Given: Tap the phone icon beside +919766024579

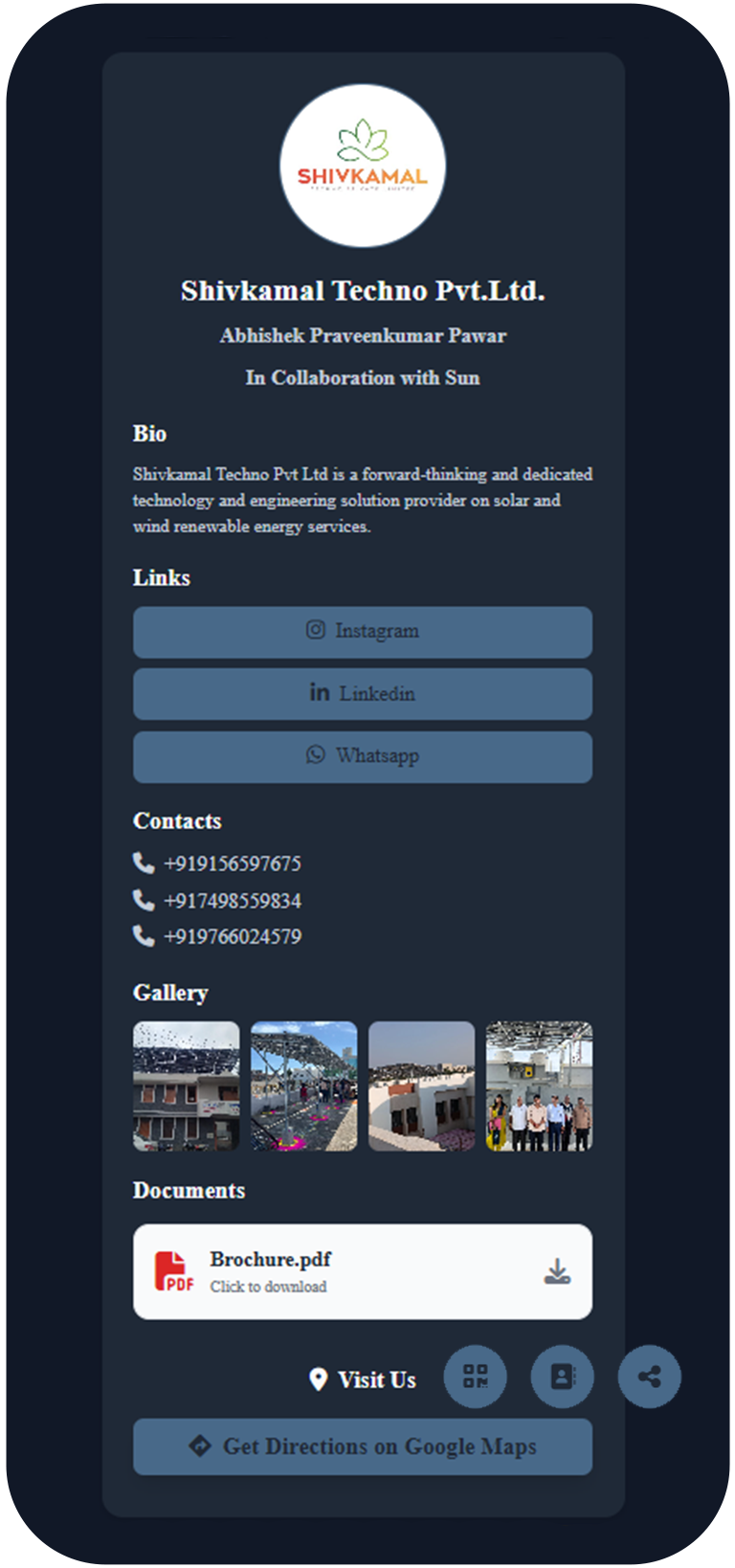Looking at the screenshot, I should click(x=144, y=936).
